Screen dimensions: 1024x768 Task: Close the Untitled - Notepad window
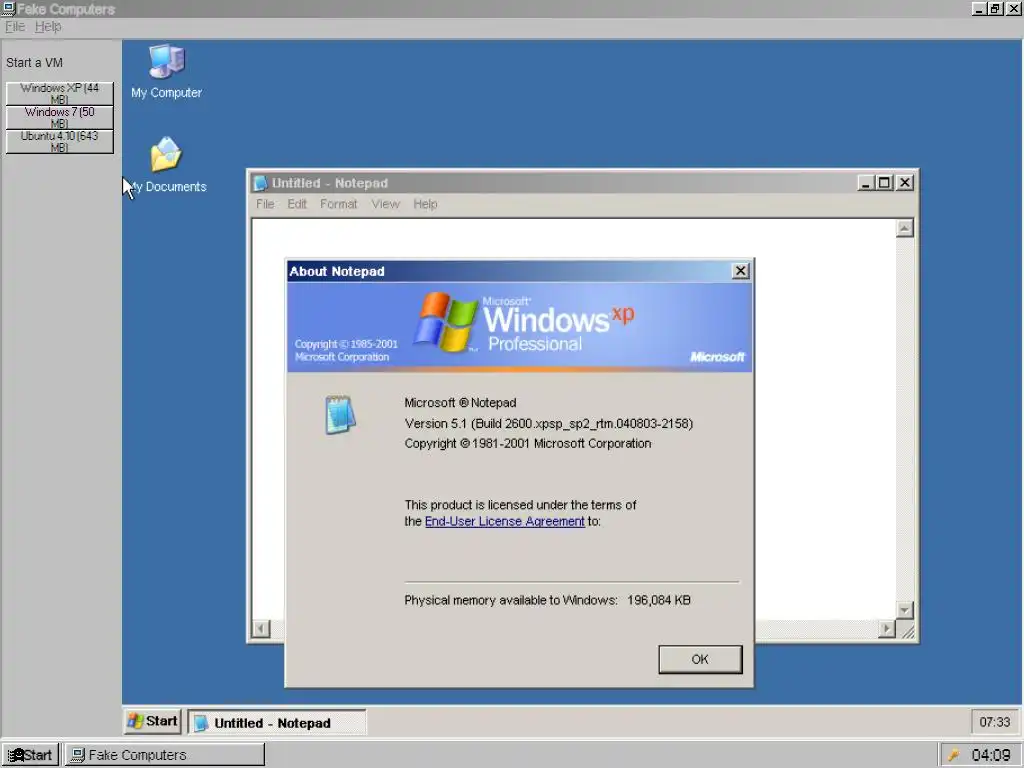tap(904, 184)
